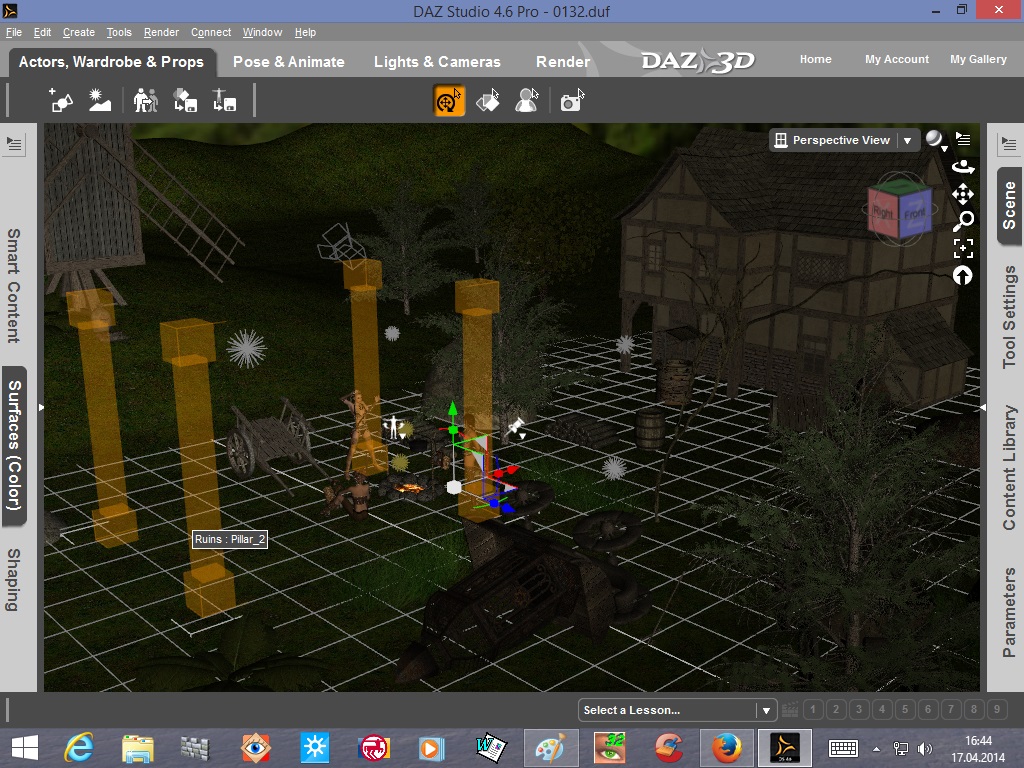Click the green Y-axis manipulator arrow
The width and height of the screenshot is (1024, 768).
453,410
